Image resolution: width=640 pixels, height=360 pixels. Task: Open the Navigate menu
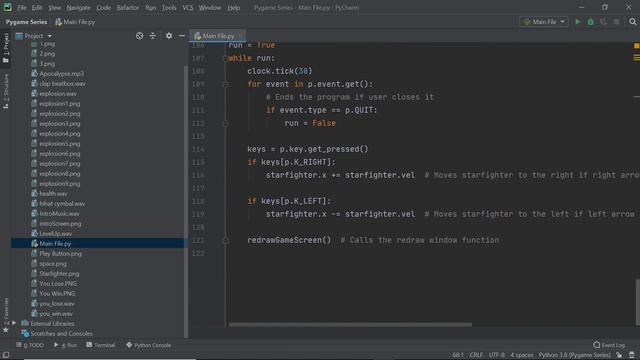78,8
